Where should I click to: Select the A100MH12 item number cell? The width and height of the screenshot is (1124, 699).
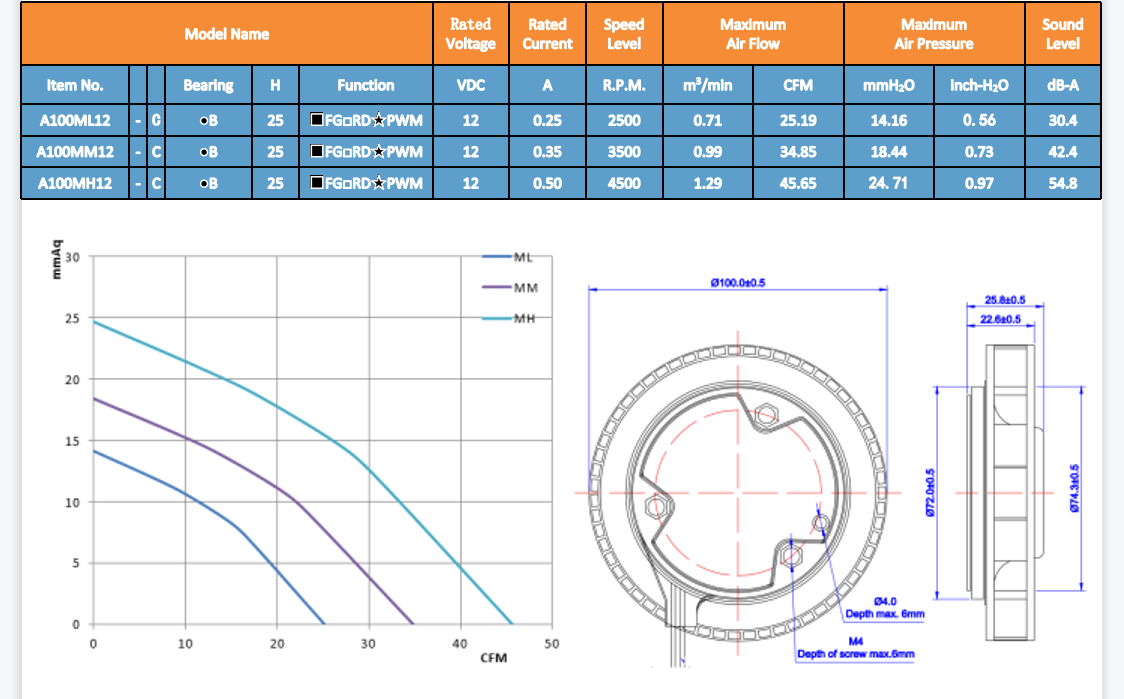[x=75, y=183]
